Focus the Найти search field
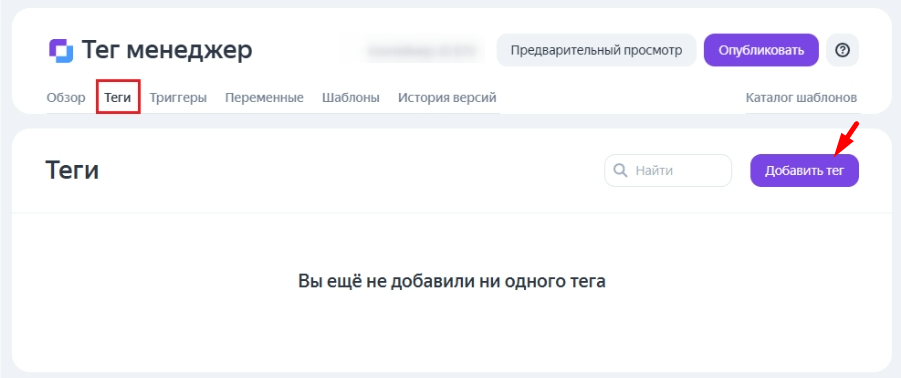Viewport: 901px width, 378px height. pyautogui.click(x=668, y=171)
